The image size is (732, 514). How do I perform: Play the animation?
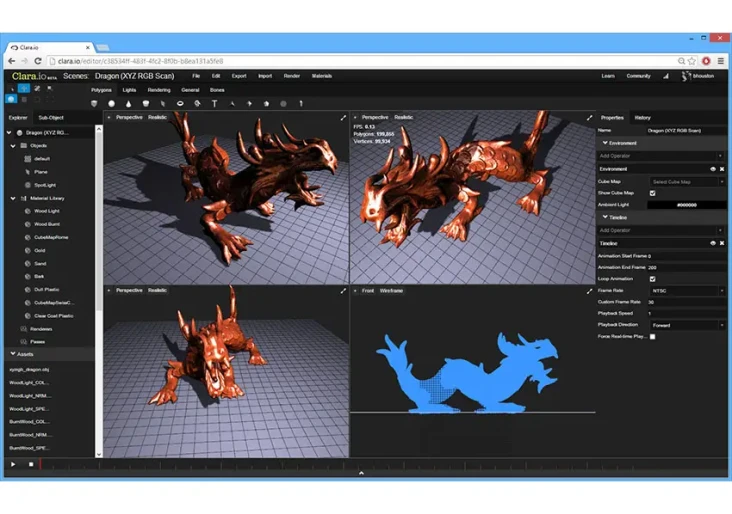point(13,464)
